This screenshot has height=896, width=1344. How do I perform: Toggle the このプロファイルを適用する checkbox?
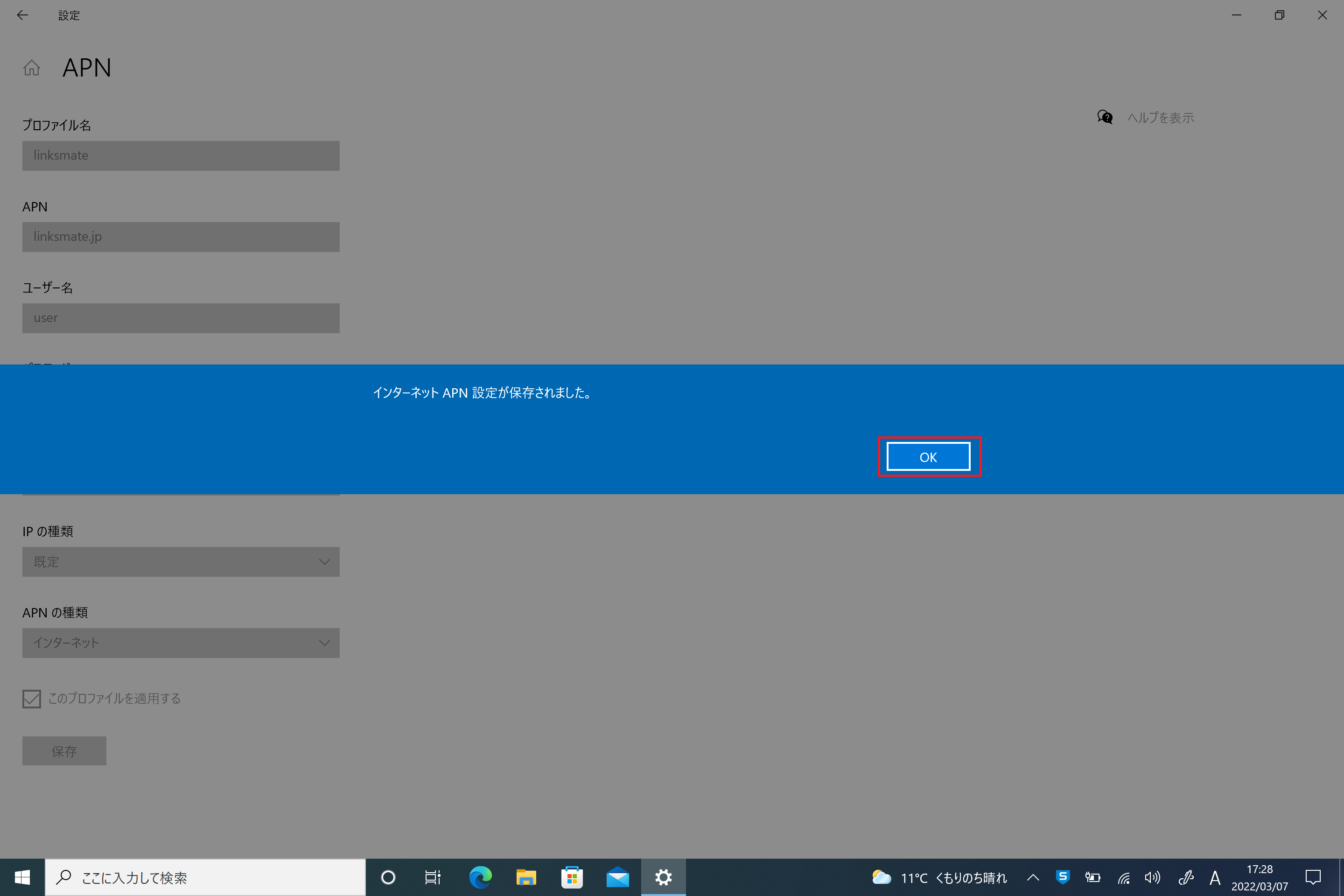point(31,698)
